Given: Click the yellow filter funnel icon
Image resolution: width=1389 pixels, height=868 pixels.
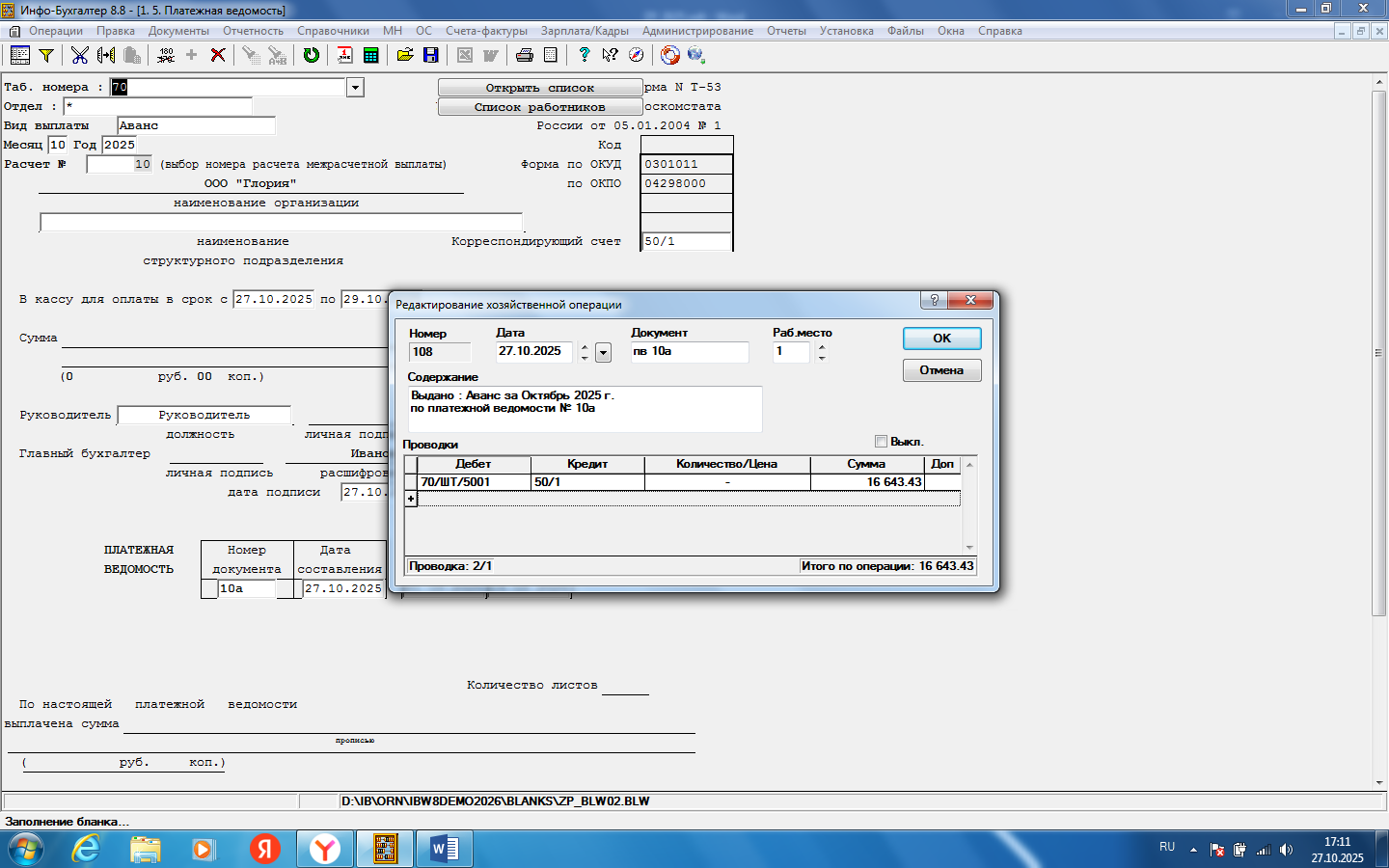Looking at the screenshot, I should pos(45,55).
